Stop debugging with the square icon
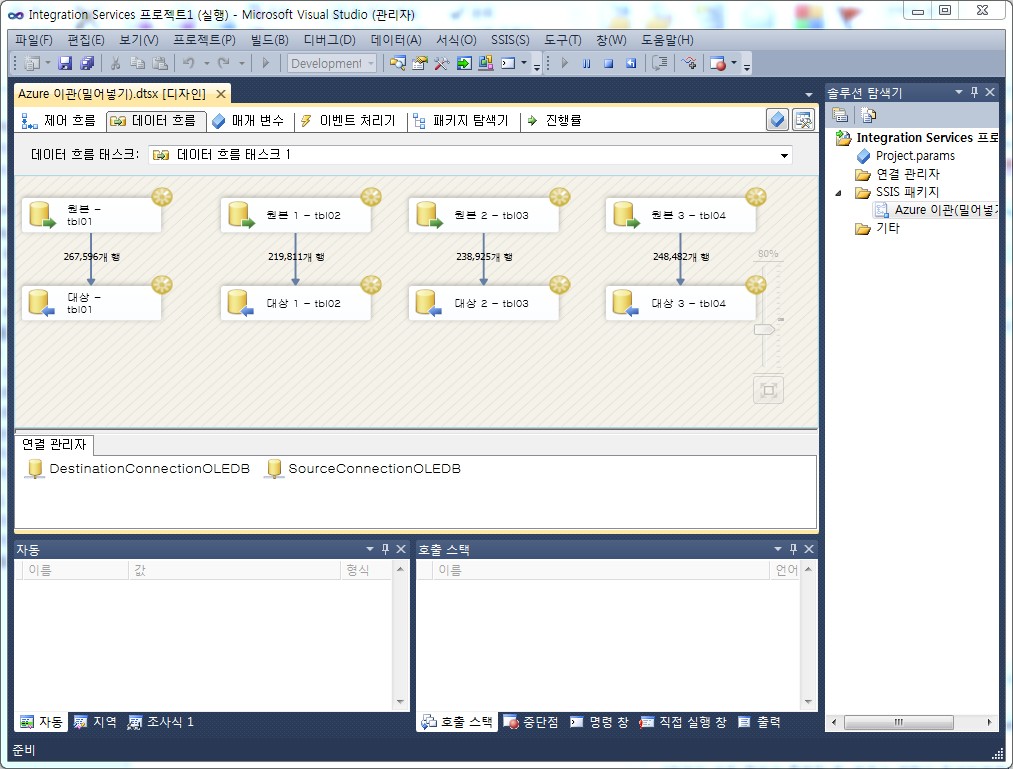Screen dimensions: 1013x769 609,63
